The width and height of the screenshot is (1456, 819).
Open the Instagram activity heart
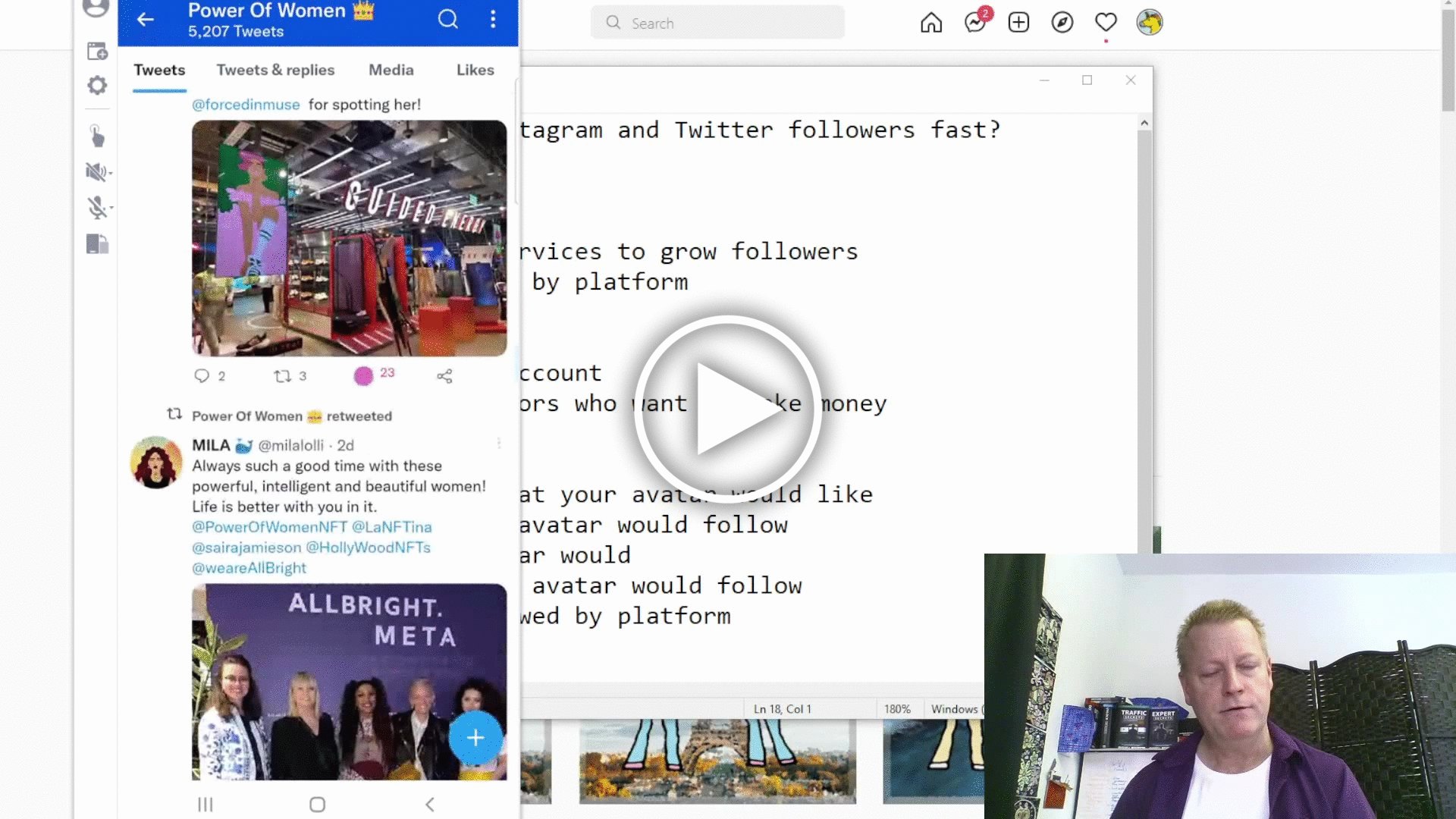pyautogui.click(x=1106, y=23)
